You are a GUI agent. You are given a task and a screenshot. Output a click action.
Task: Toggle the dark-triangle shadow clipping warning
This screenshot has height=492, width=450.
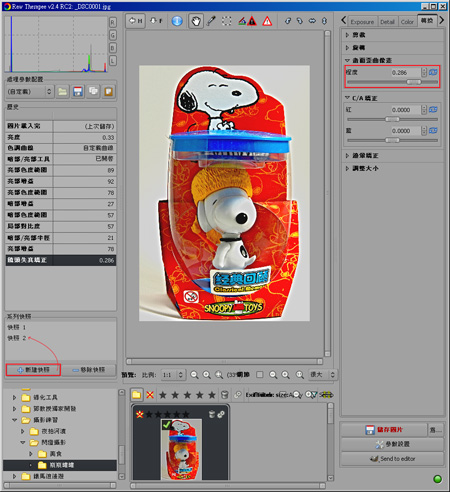tap(252, 21)
